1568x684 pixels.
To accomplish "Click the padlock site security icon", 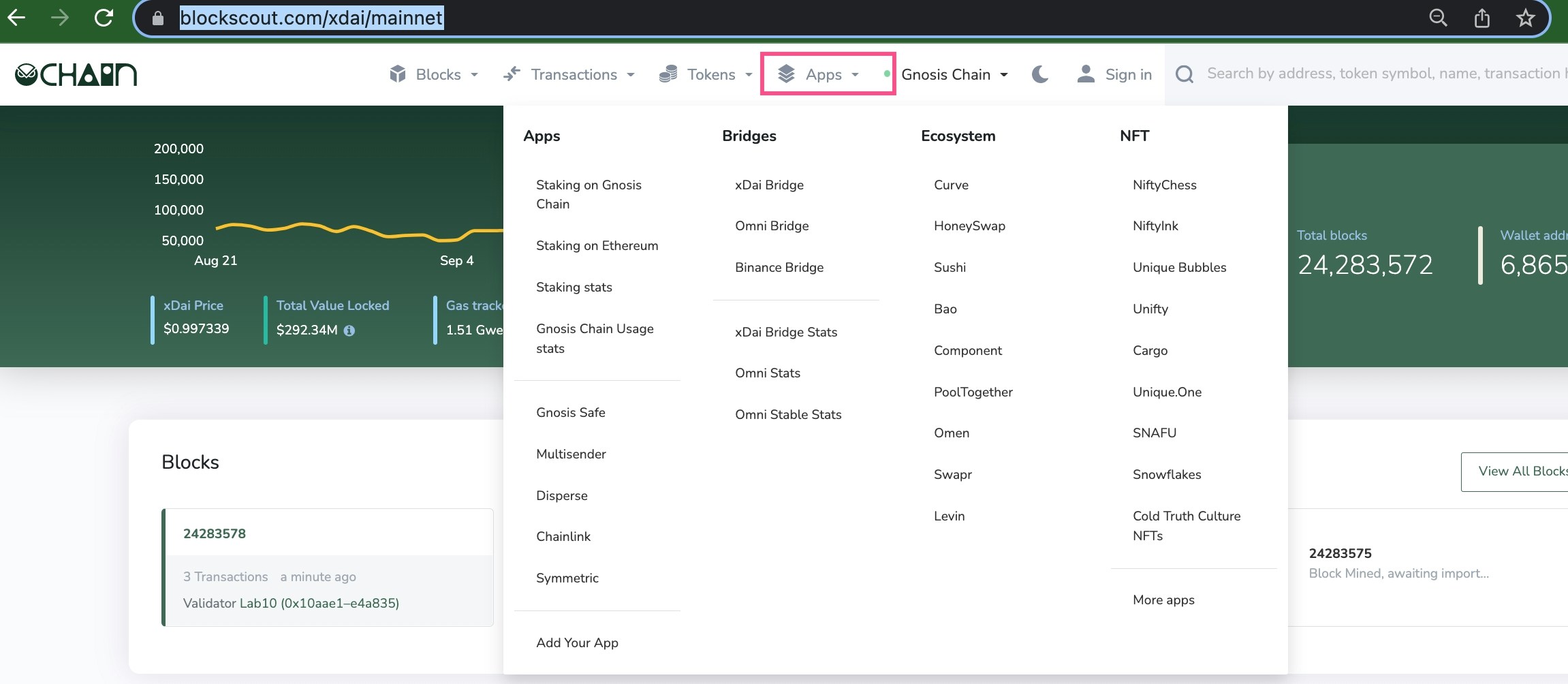I will 157,18.
